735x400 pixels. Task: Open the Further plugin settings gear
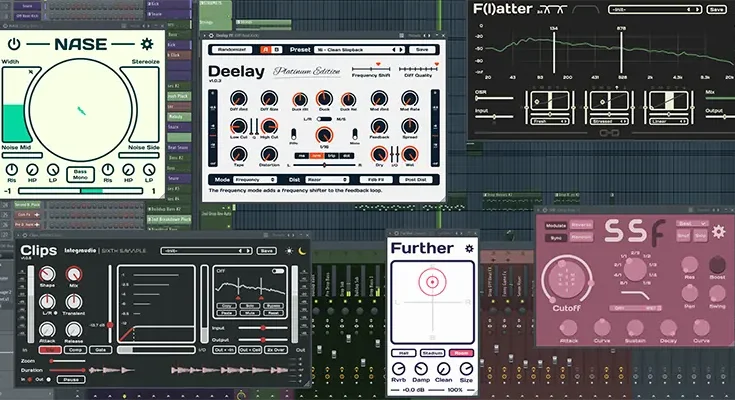469,247
